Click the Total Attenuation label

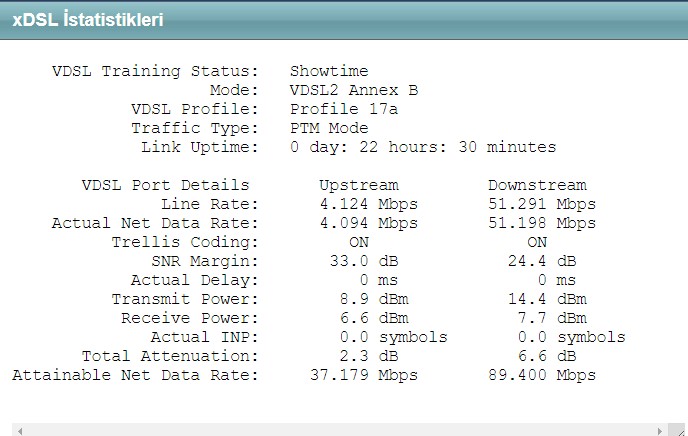pyautogui.click(x=170, y=356)
